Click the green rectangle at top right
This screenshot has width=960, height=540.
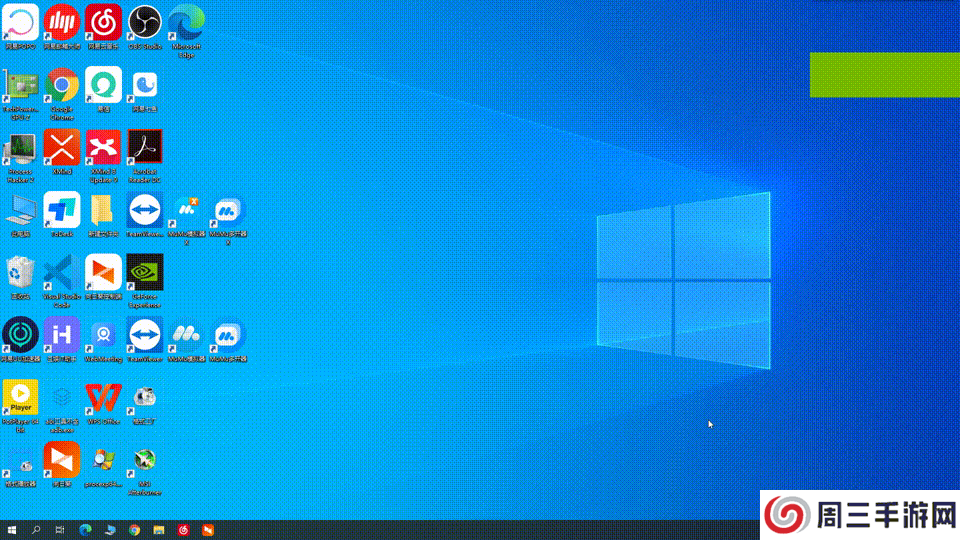coord(884,75)
